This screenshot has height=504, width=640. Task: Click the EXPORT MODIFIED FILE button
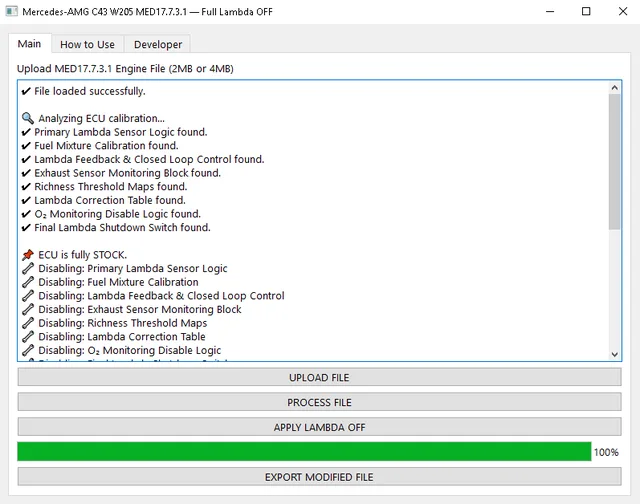pyautogui.click(x=319, y=477)
